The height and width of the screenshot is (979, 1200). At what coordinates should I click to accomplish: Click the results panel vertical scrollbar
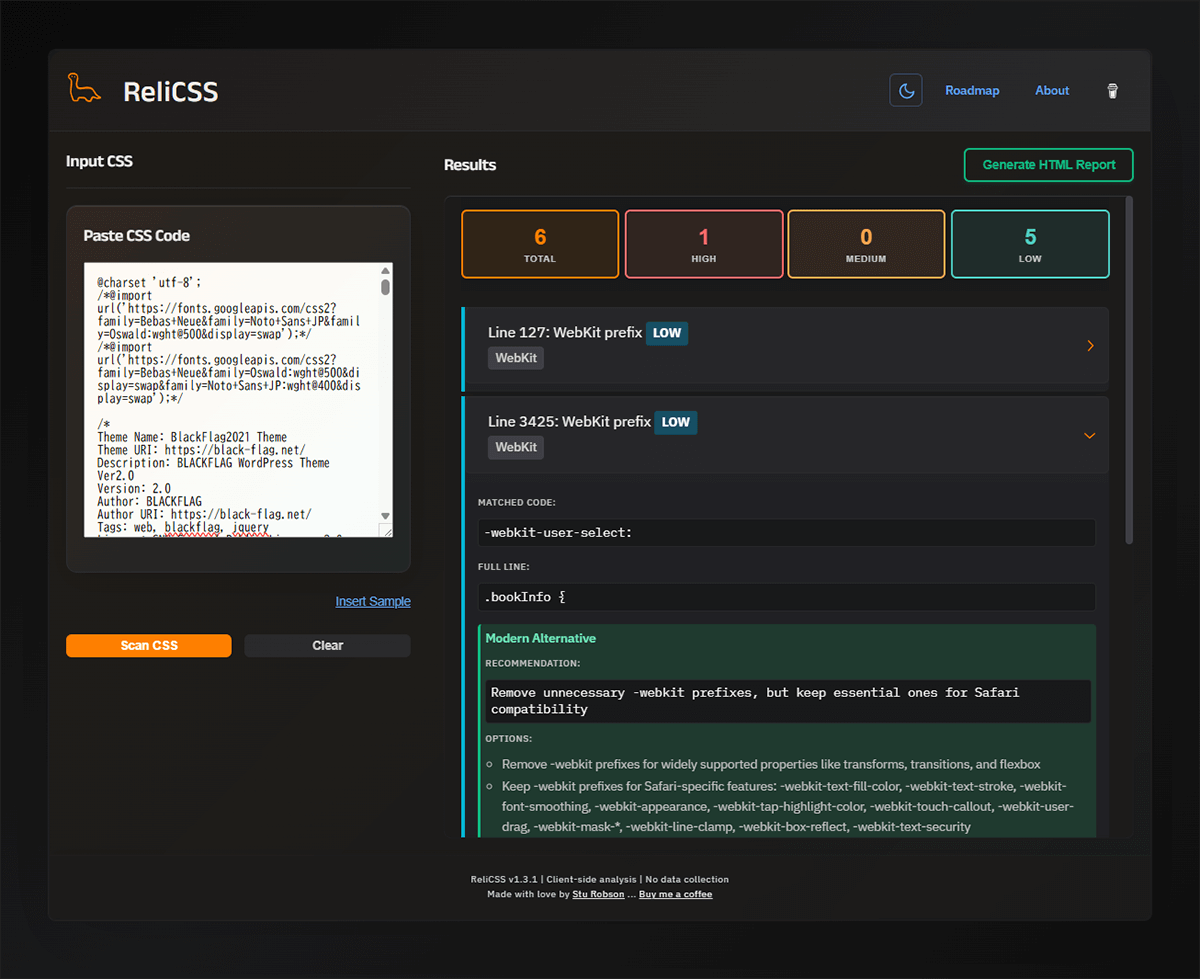pyautogui.click(x=1129, y=370)
